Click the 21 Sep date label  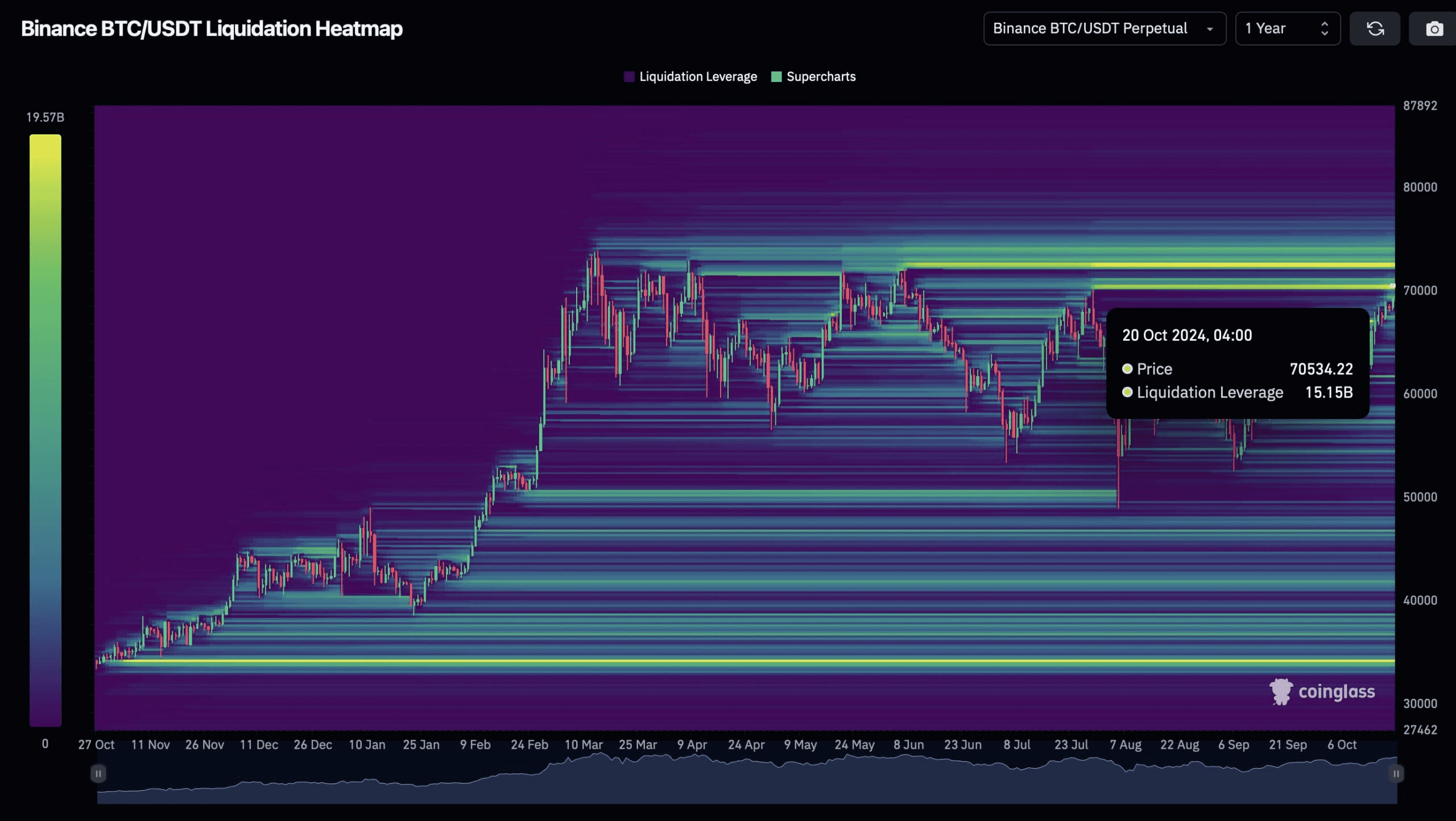pos(1288,745)
